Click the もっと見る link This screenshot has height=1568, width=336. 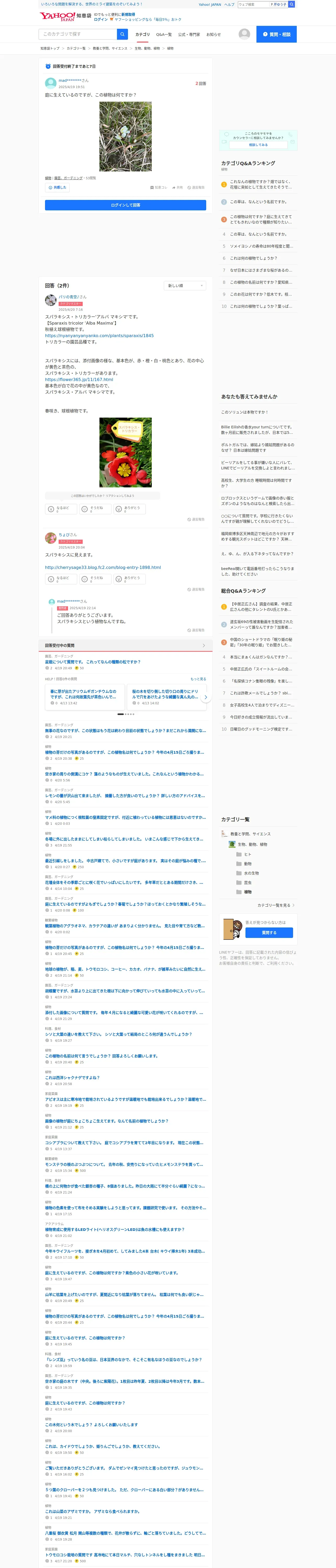pos(198,679)
